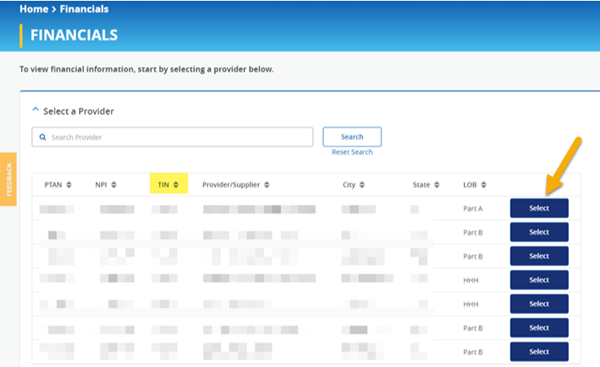Click the NPI column header text
Screen dimensions: 600x367
click(101, 185)
